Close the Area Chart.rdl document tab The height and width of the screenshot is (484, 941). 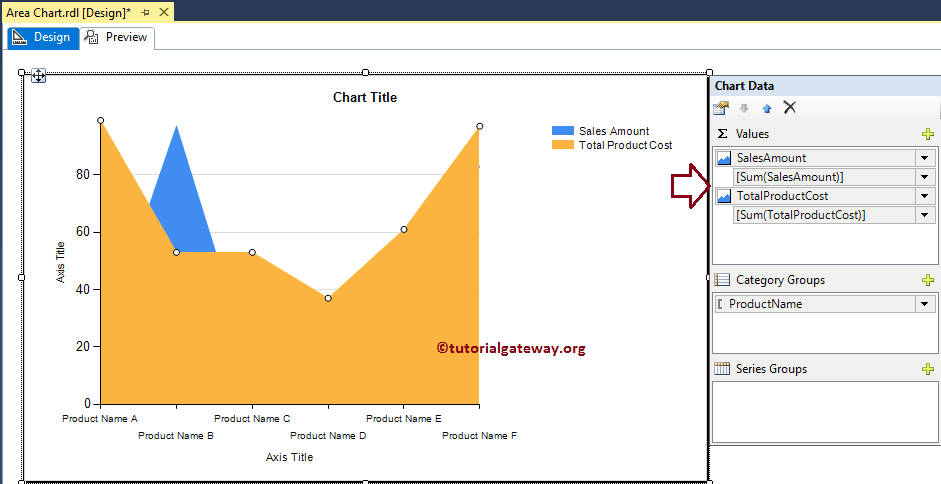point(164,12)
